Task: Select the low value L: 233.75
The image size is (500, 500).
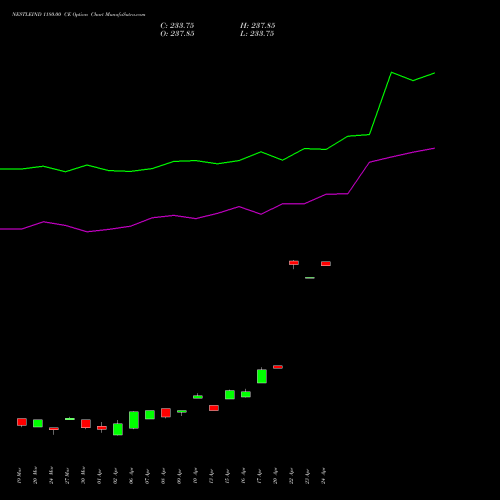Action: [257, 34]
